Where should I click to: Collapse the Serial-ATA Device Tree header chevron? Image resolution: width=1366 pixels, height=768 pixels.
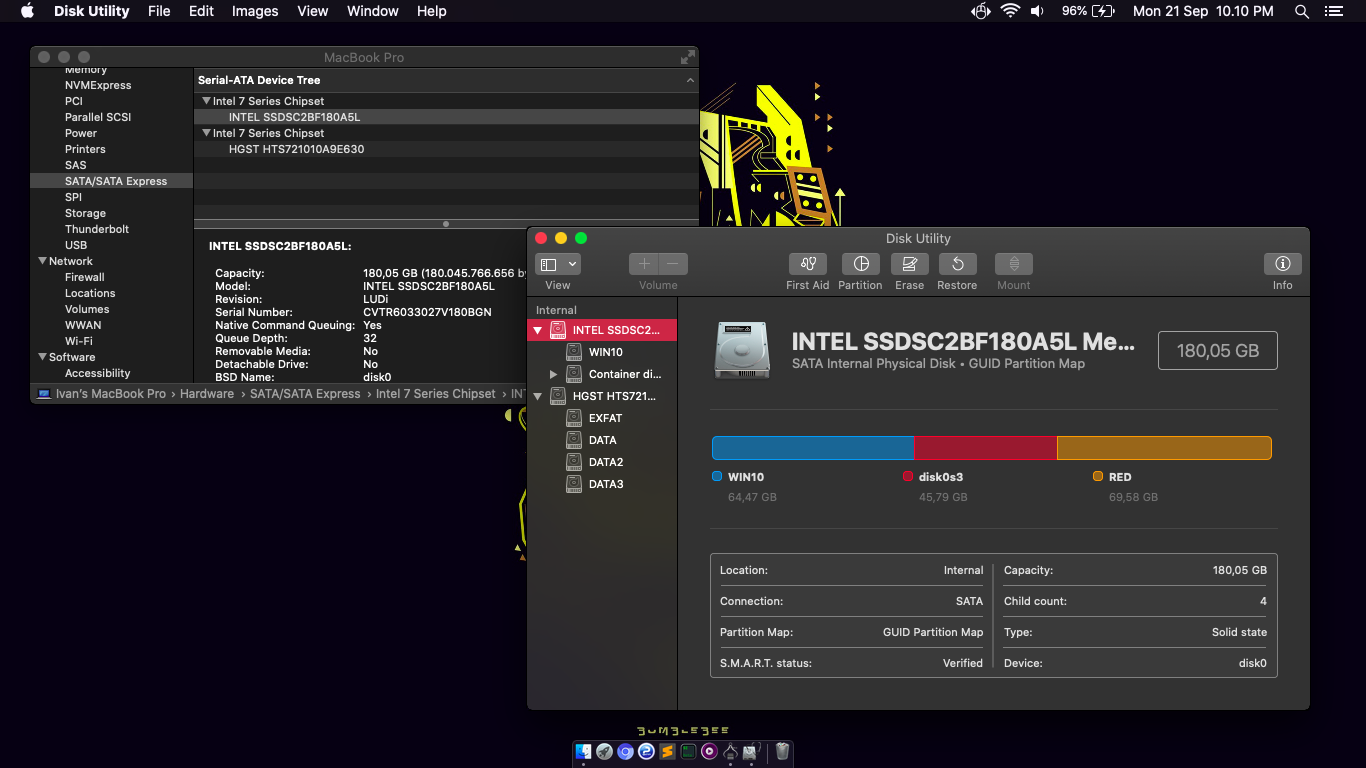(x=690, y=80)
